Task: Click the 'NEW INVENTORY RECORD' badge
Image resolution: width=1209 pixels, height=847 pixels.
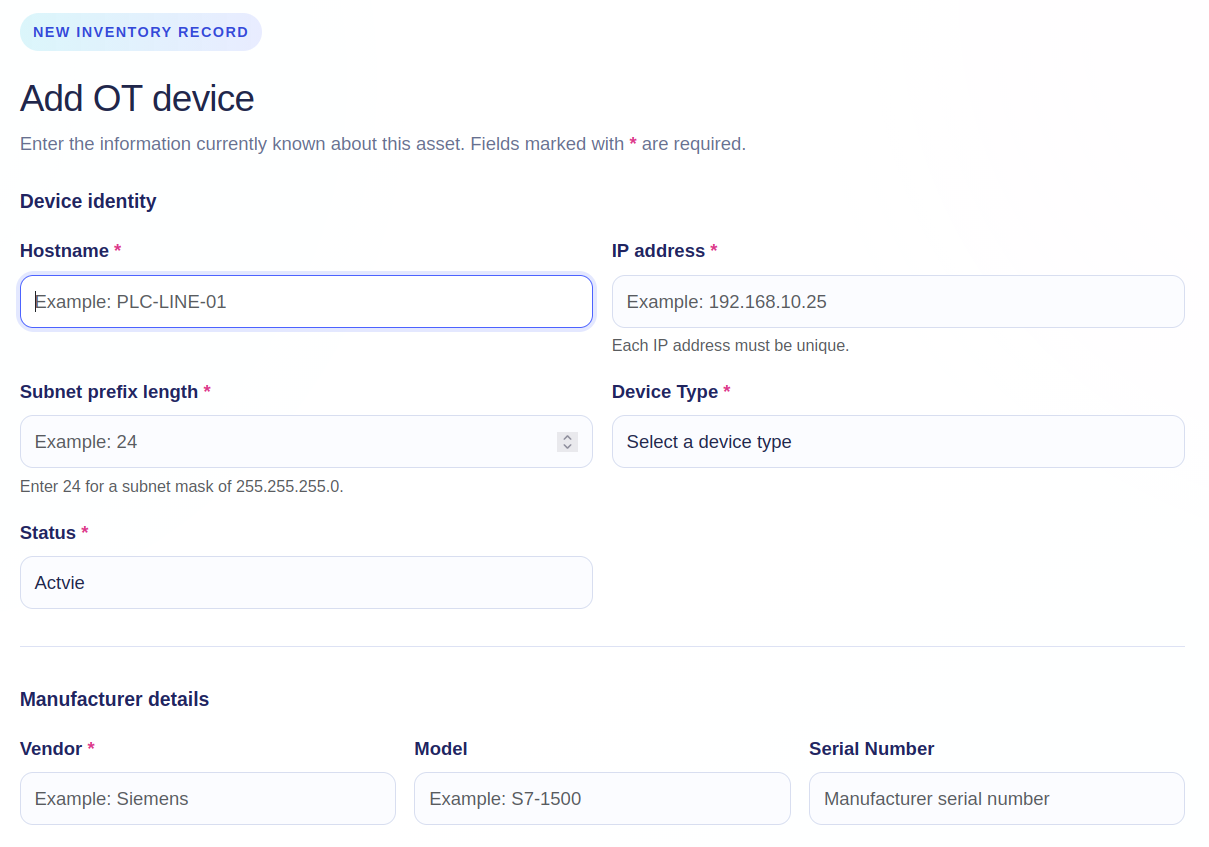Action: [x=141, y=32]
